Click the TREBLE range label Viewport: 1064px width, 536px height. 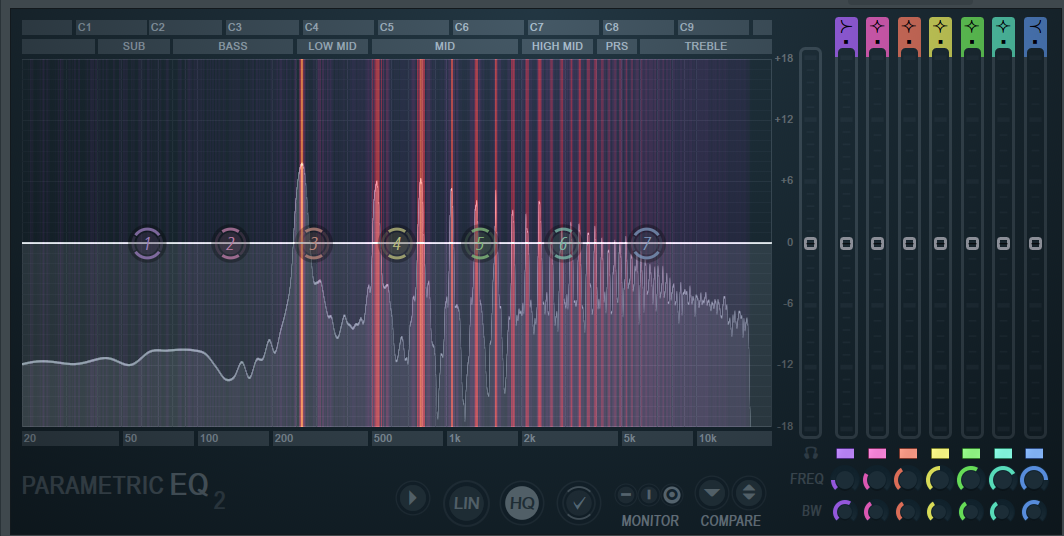(705, 46)
